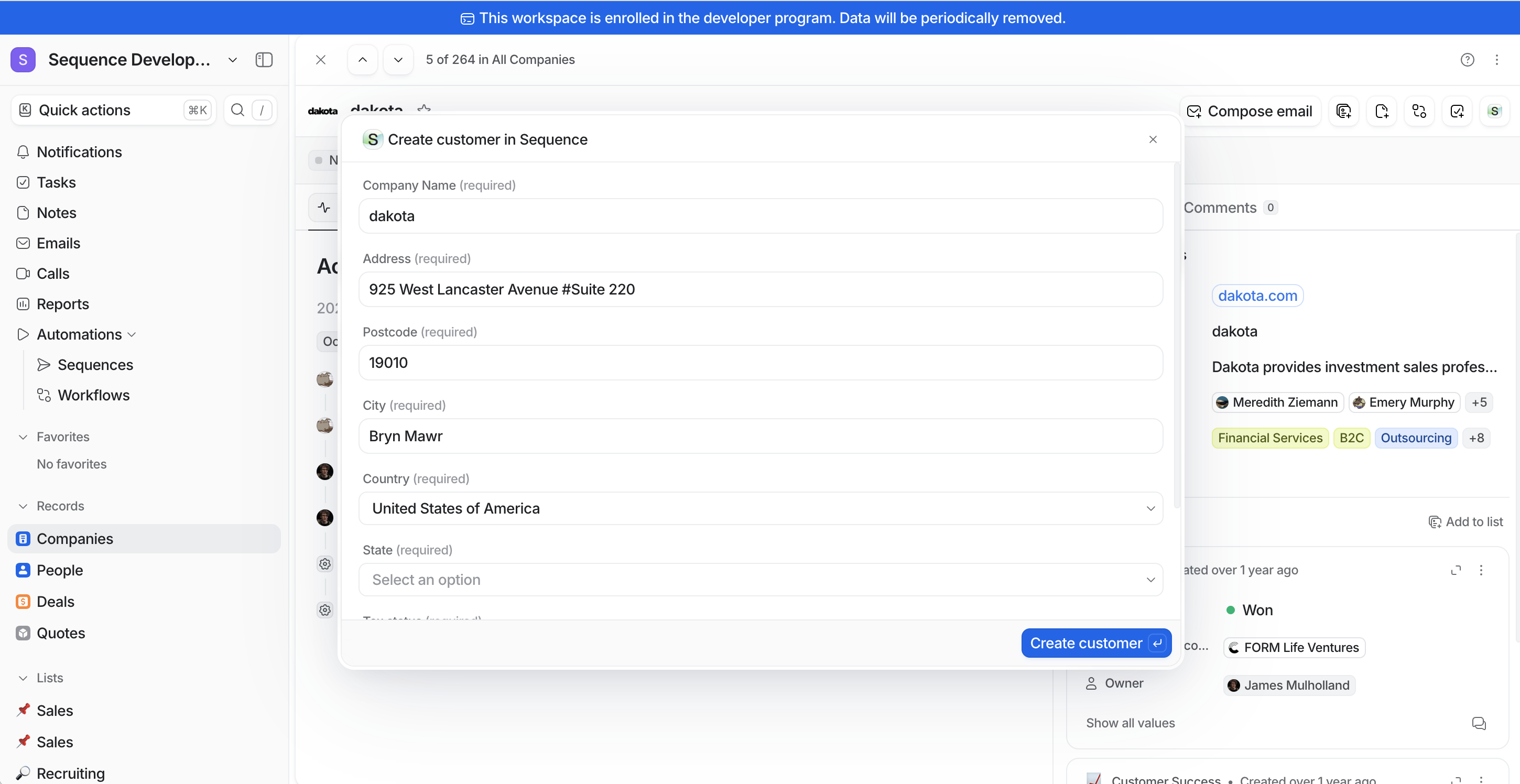Open Tasks in the sidebar
The height and width of the screenshot is (784, 1520).
point(56,182)
